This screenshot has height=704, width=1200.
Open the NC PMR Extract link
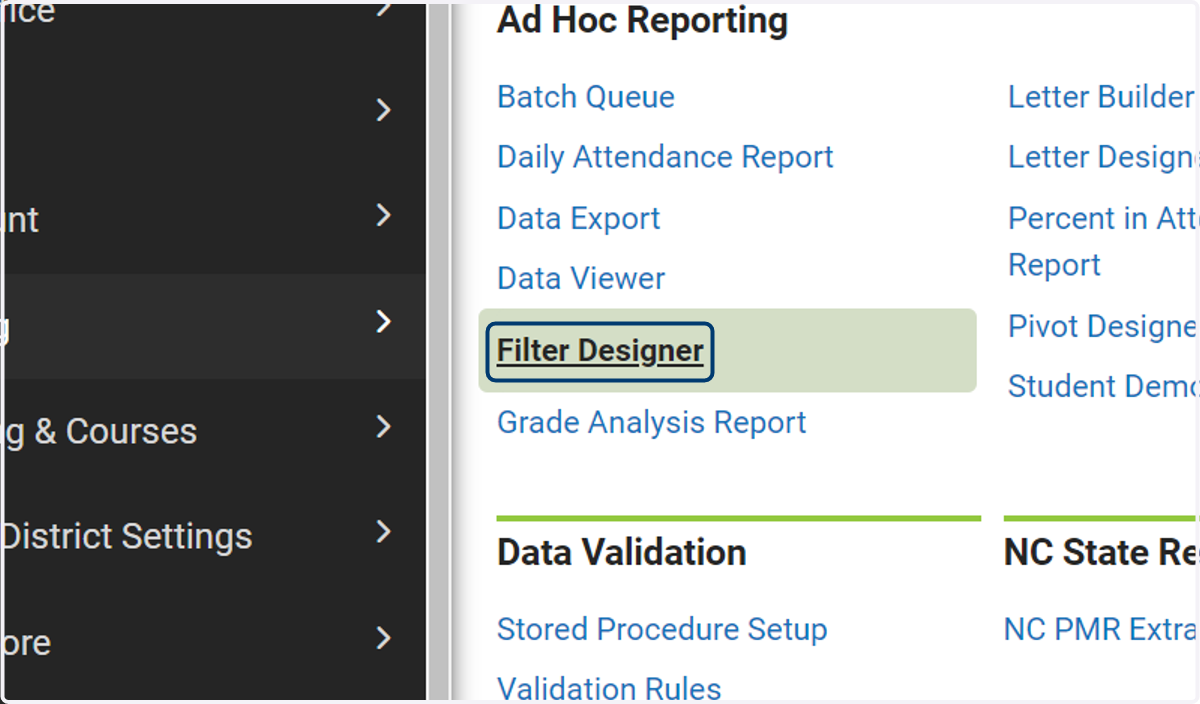[x=1102, y=629]
